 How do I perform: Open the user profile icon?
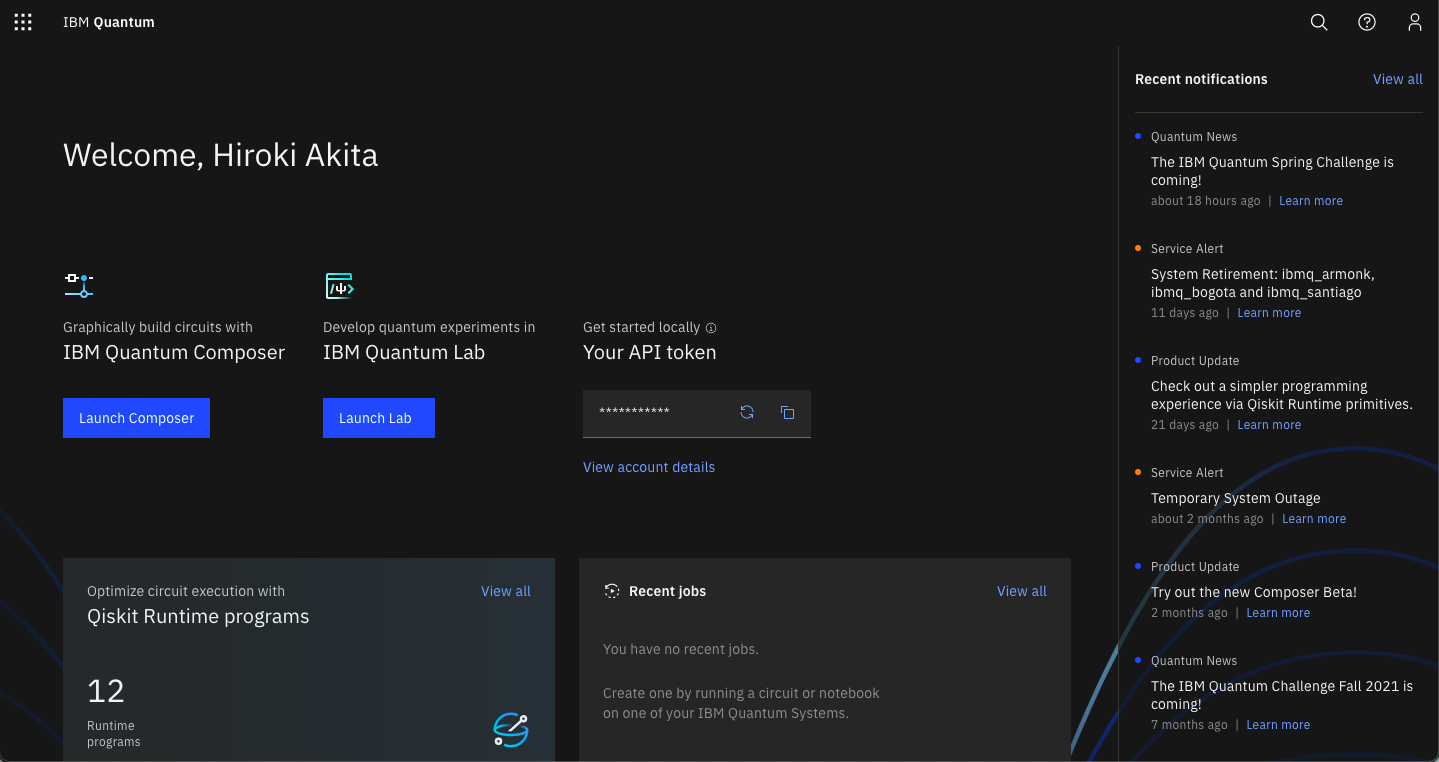1415,22
